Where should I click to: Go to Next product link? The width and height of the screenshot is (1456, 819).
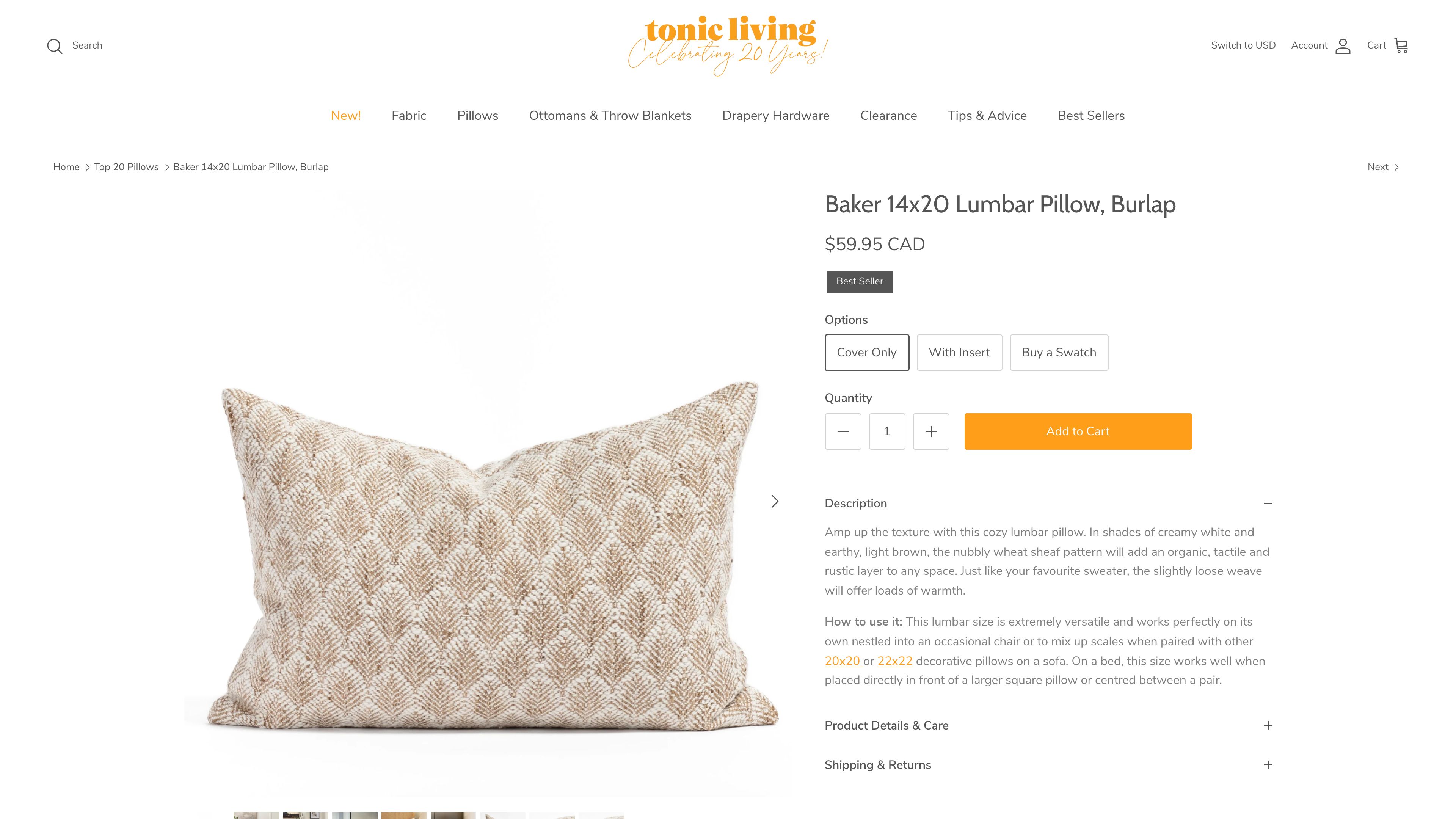point(1383,167)
